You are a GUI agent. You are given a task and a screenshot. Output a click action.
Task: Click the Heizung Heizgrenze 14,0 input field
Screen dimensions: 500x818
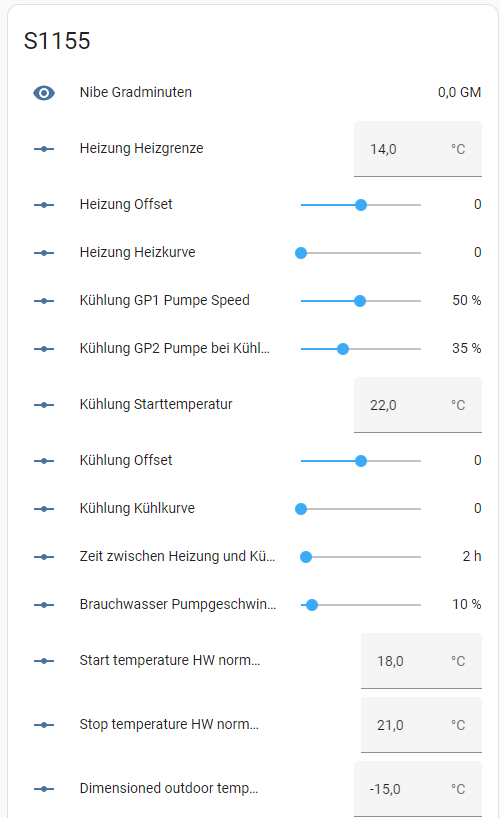418,149
